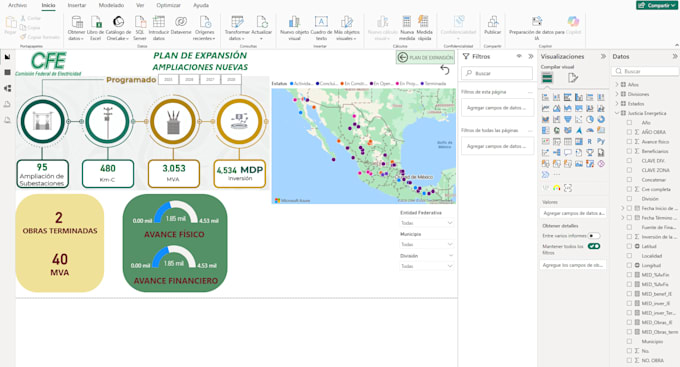The width and height of the screenshot is (680, 367).
Task: Click the Publicar icon
Action: click(x=493, y=21)
